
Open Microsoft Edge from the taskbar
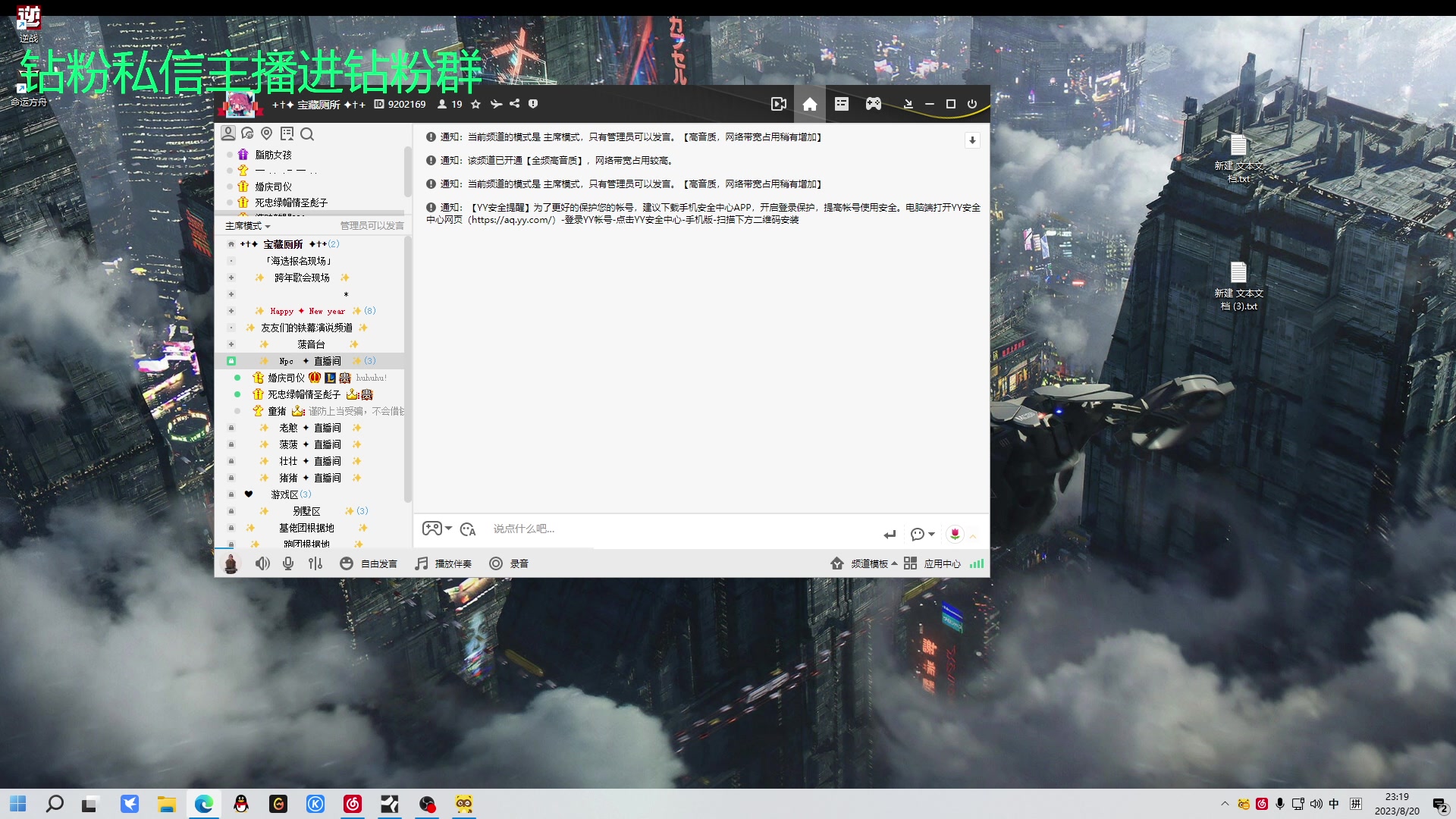tap(204, 805)
